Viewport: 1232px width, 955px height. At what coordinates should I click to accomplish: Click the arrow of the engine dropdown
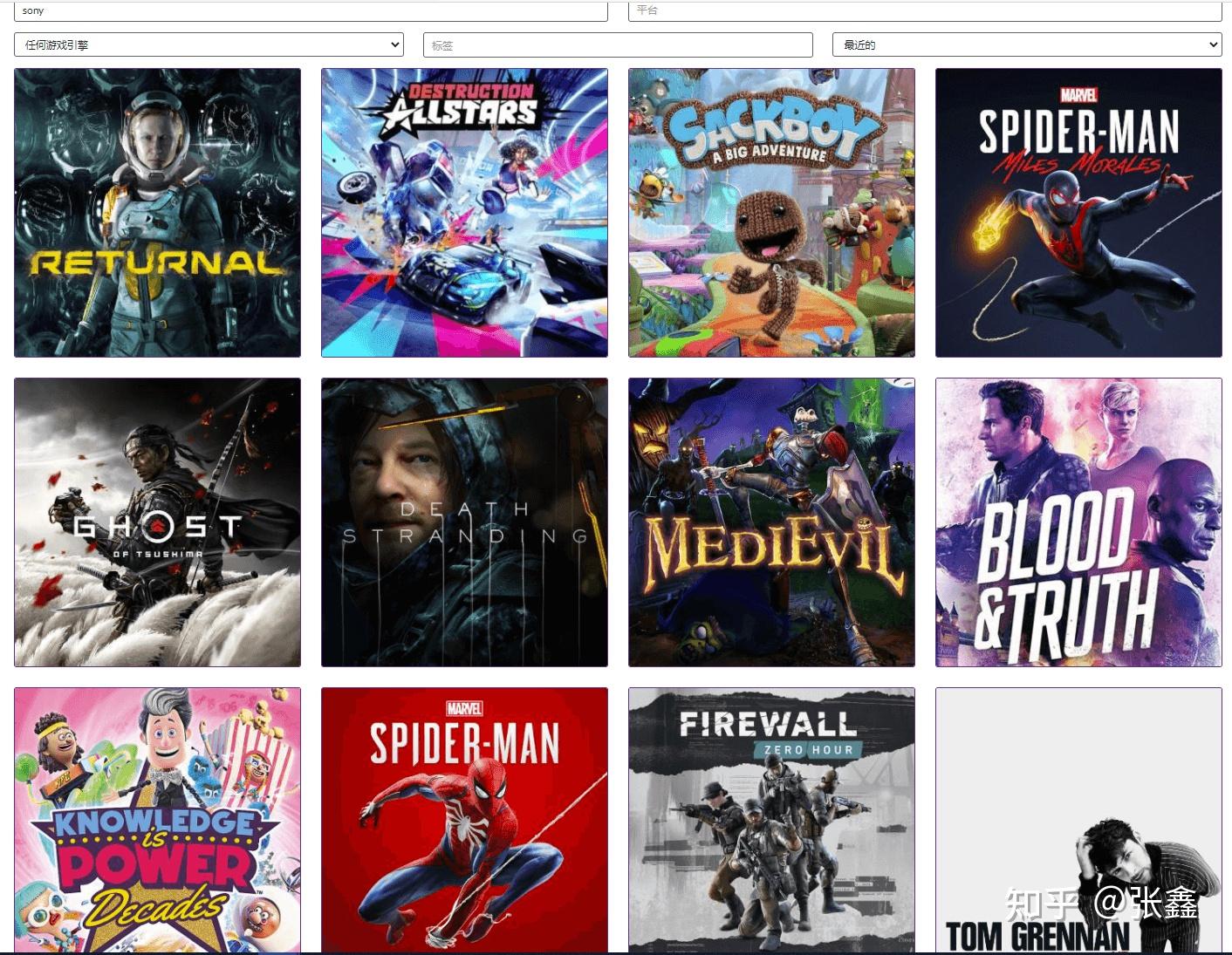click(x=394, y=44)
